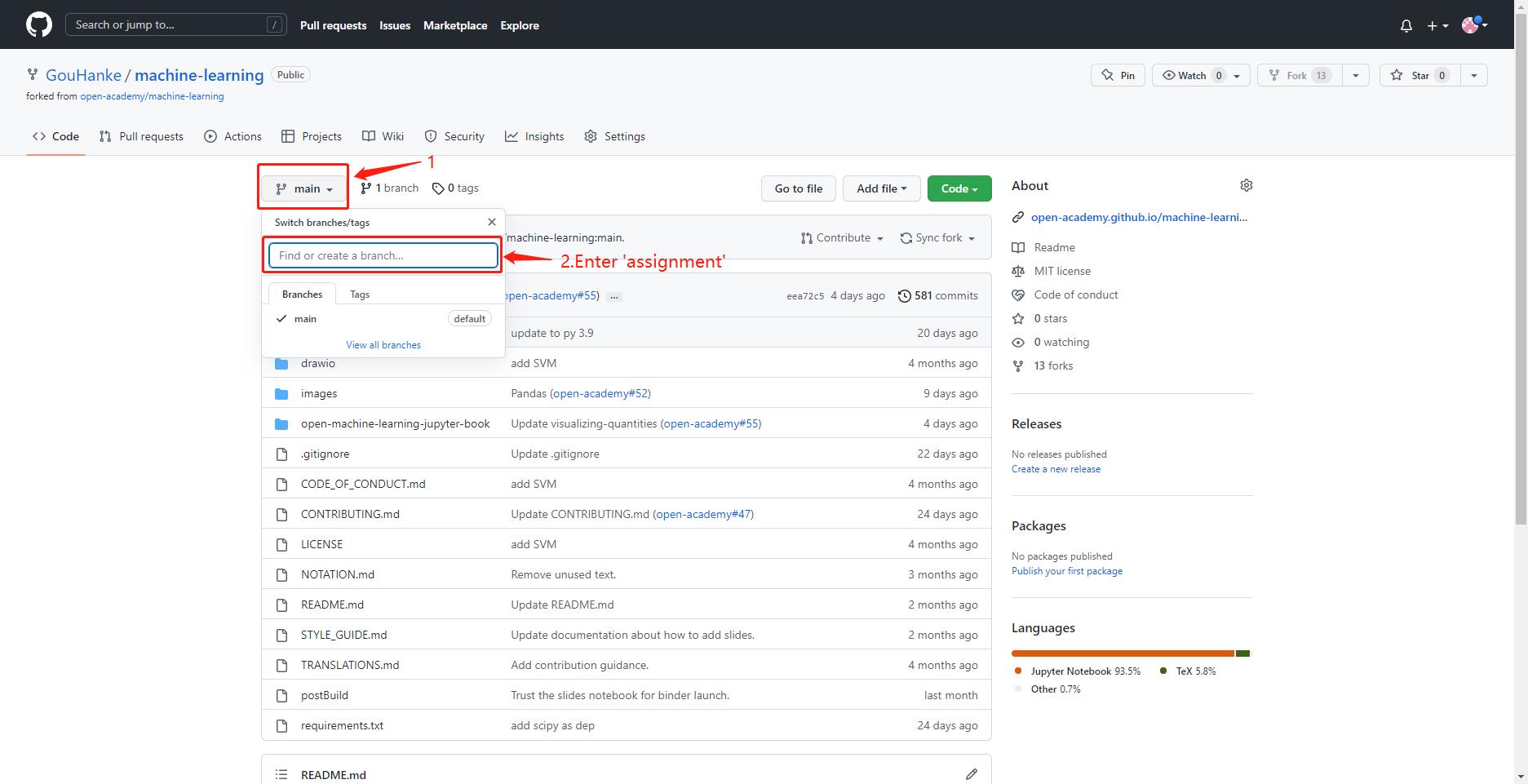1528x784 pixels.
Task: Open Explore in top navigation
Action: 520,25
